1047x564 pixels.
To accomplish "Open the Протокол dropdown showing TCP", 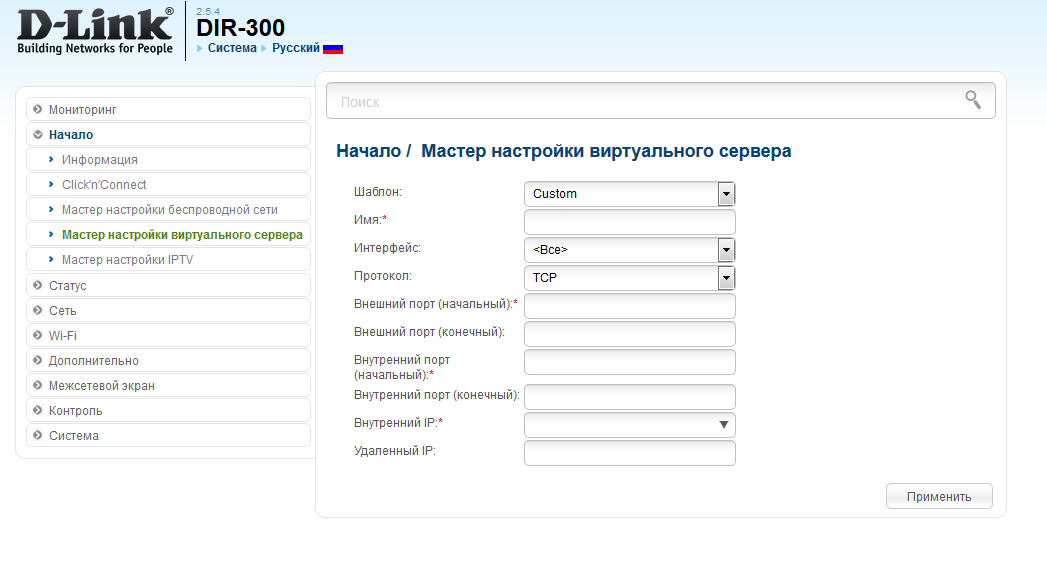I will [x=630, y=278].
